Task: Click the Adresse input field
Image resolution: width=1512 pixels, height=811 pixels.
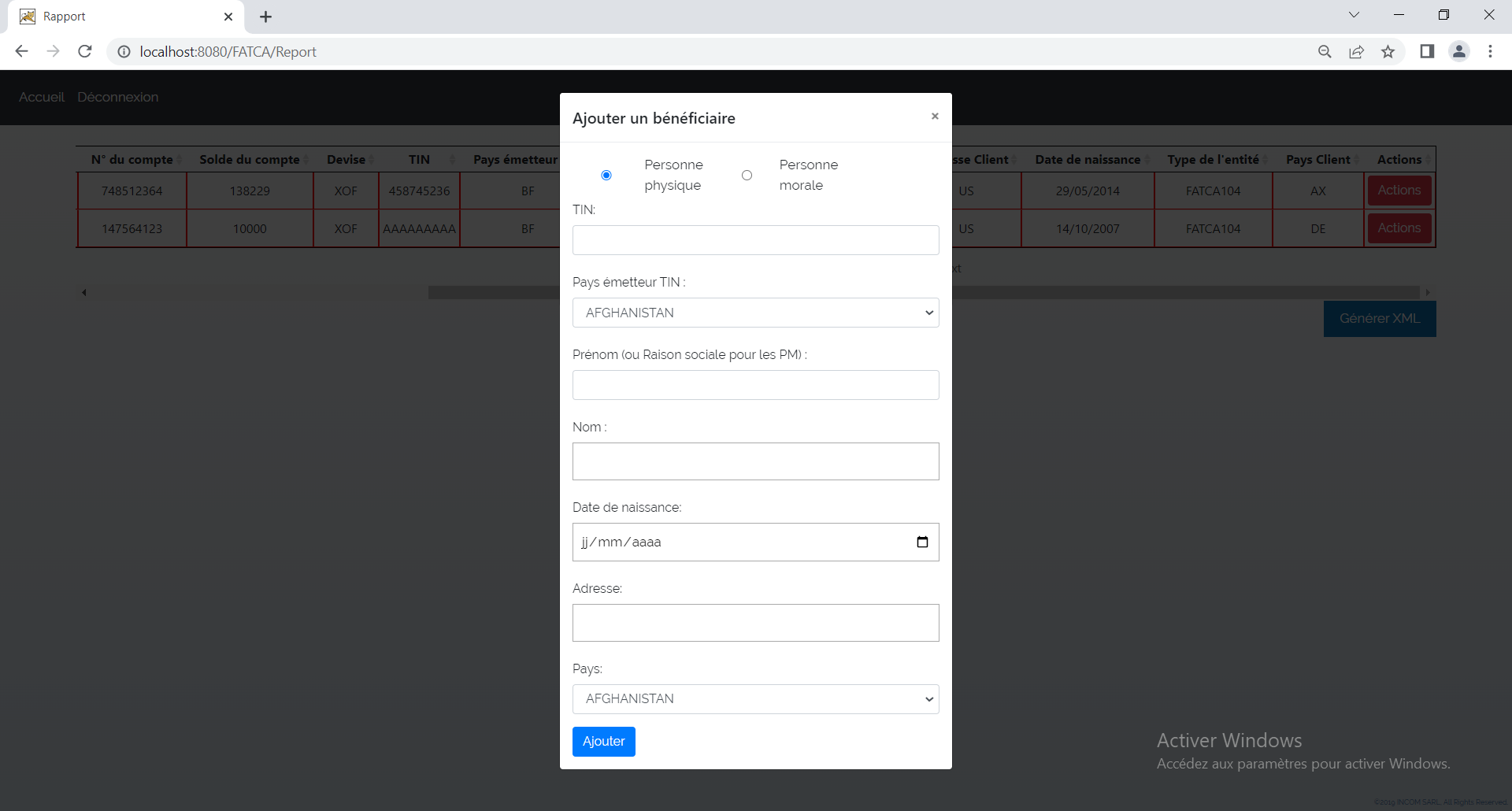Action: click(756, 623)
